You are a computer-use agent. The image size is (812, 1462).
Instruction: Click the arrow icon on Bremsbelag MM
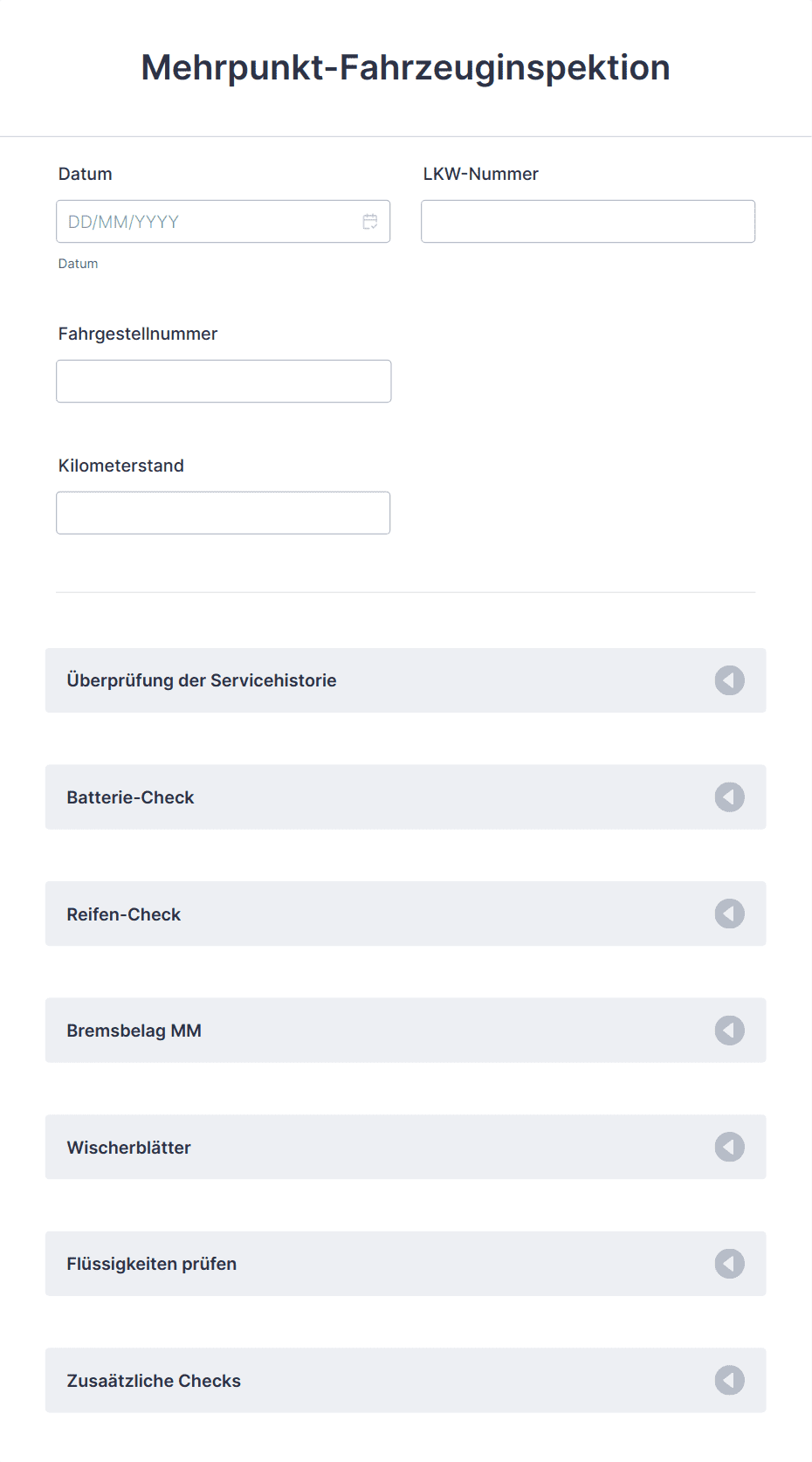pyautogui.click(x=730, y=1031)
